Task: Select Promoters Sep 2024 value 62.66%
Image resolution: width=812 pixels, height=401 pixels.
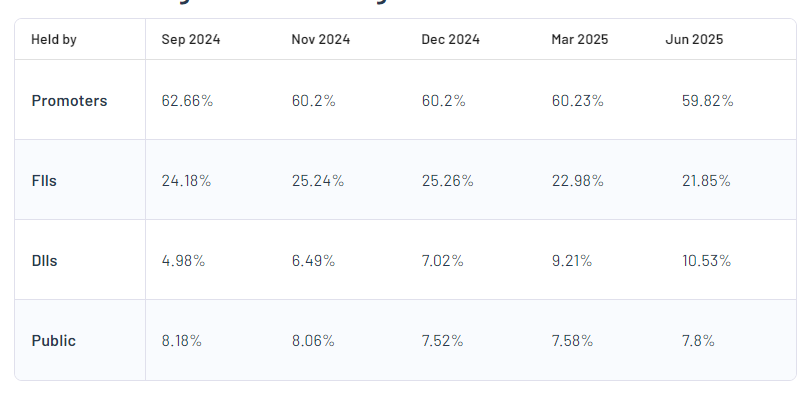Action: (187, 101)
